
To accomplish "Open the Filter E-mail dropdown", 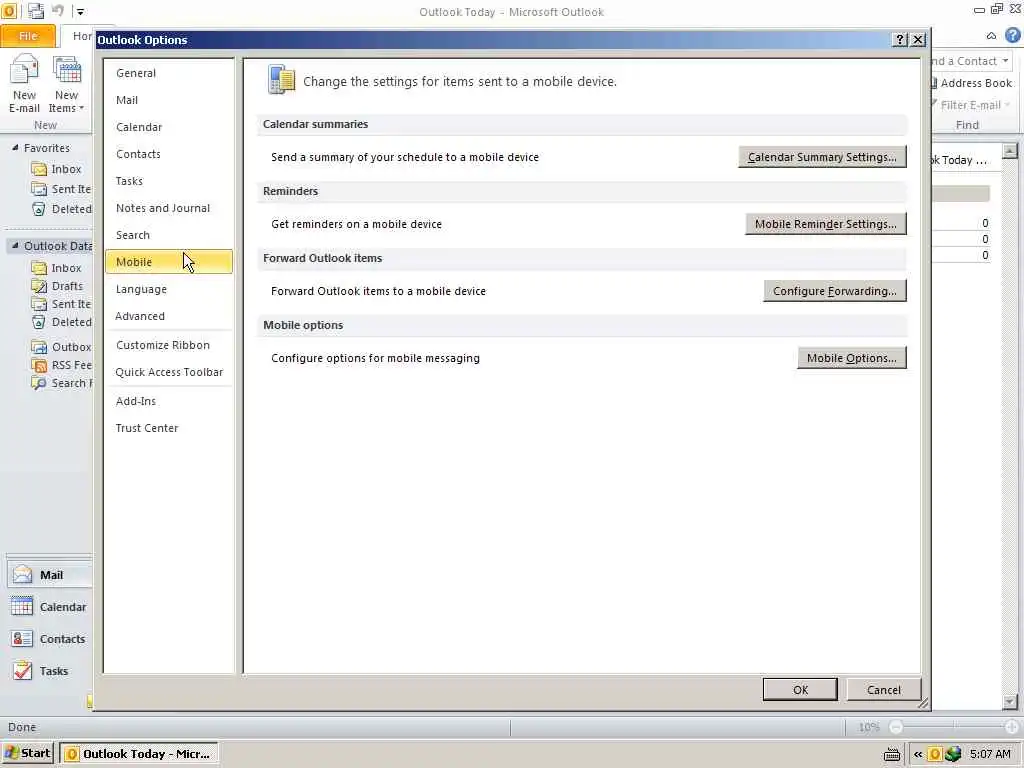I will tap(1006, 104).
